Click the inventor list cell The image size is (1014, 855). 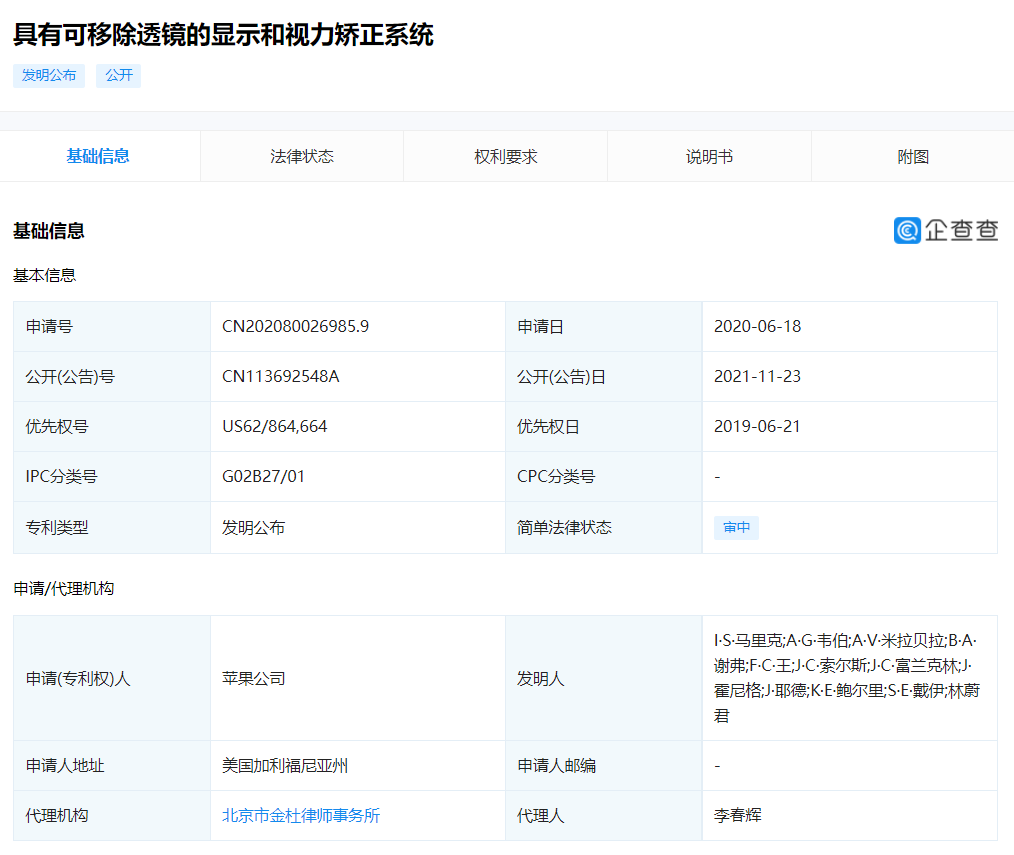850,679
